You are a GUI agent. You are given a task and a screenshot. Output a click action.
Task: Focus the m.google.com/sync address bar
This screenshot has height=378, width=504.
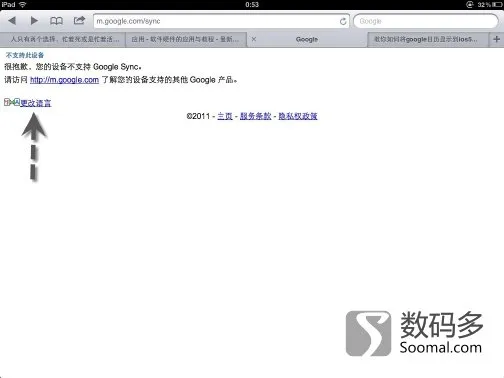click(221, 21)
